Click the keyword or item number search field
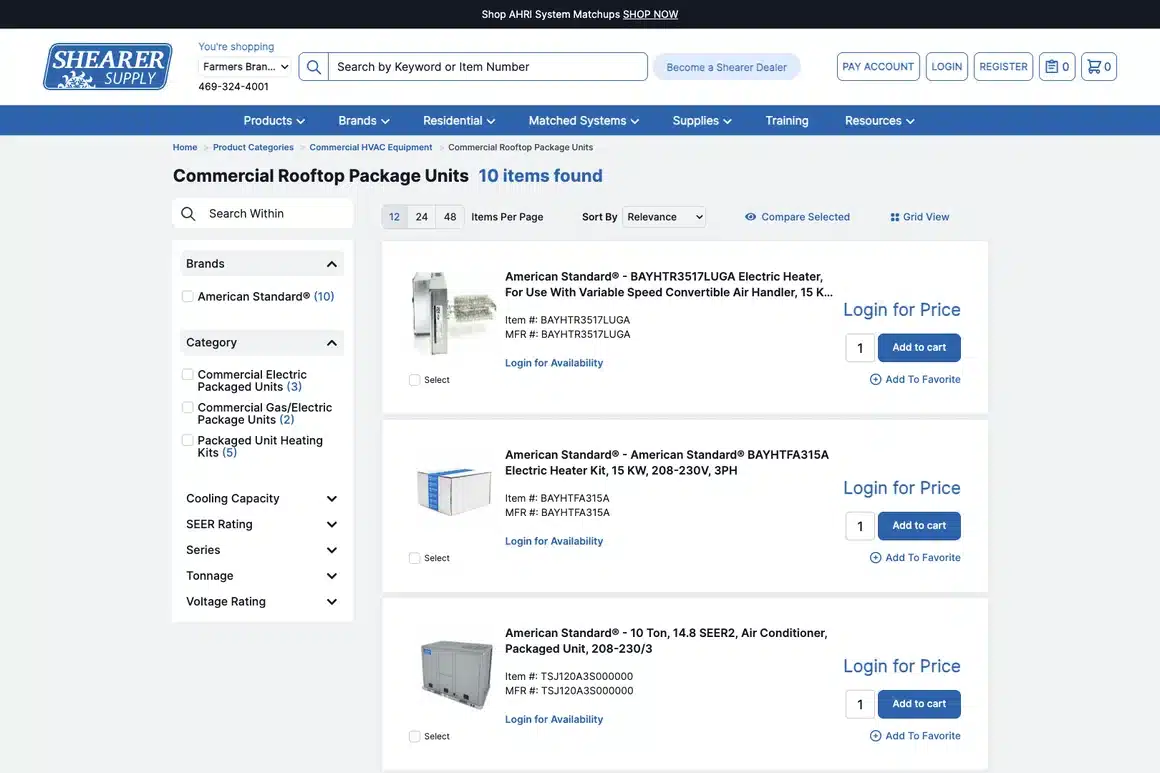Viewport: 1160px width, 773px height. 488,67
